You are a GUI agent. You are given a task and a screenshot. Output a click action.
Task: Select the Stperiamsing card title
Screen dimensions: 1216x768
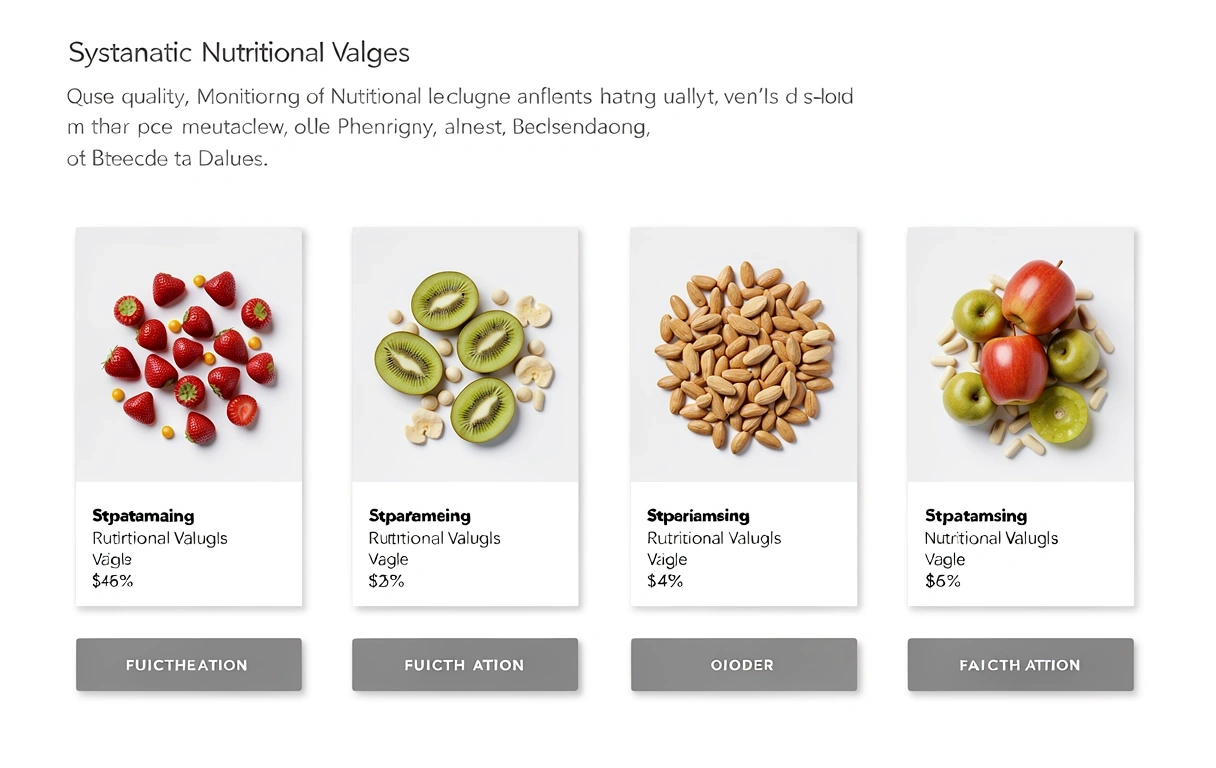[x=697, y=516]
